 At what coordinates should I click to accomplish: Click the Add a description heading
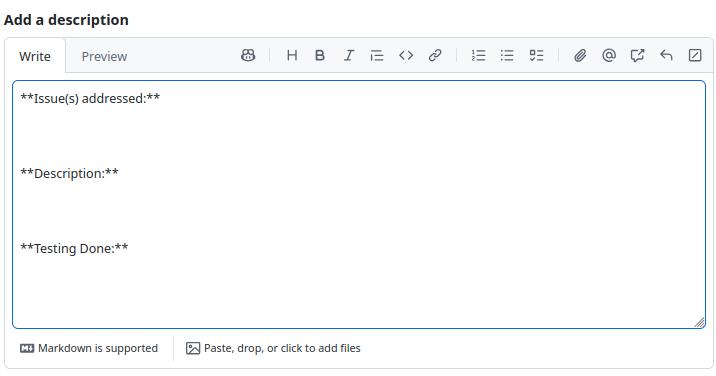(66, 20)
